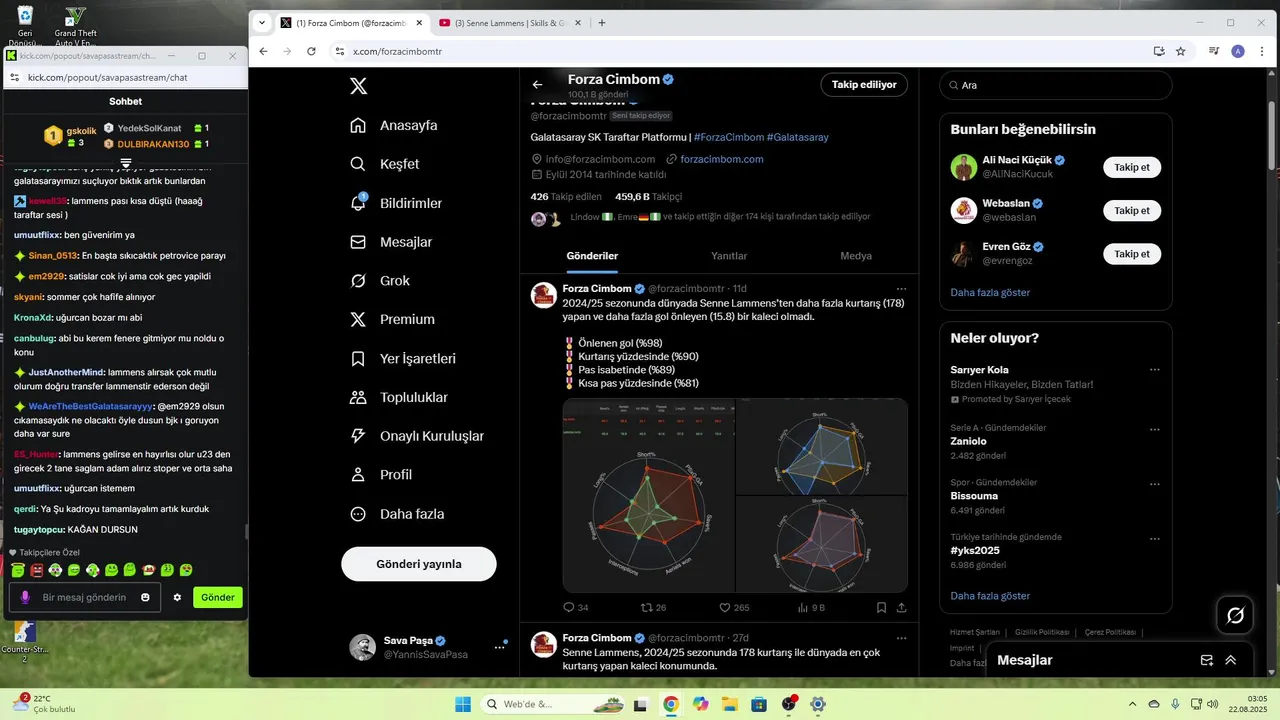Go to Anasayfa in the X sidebar
The image size is (1280, 720).
[x=393, y=125]
